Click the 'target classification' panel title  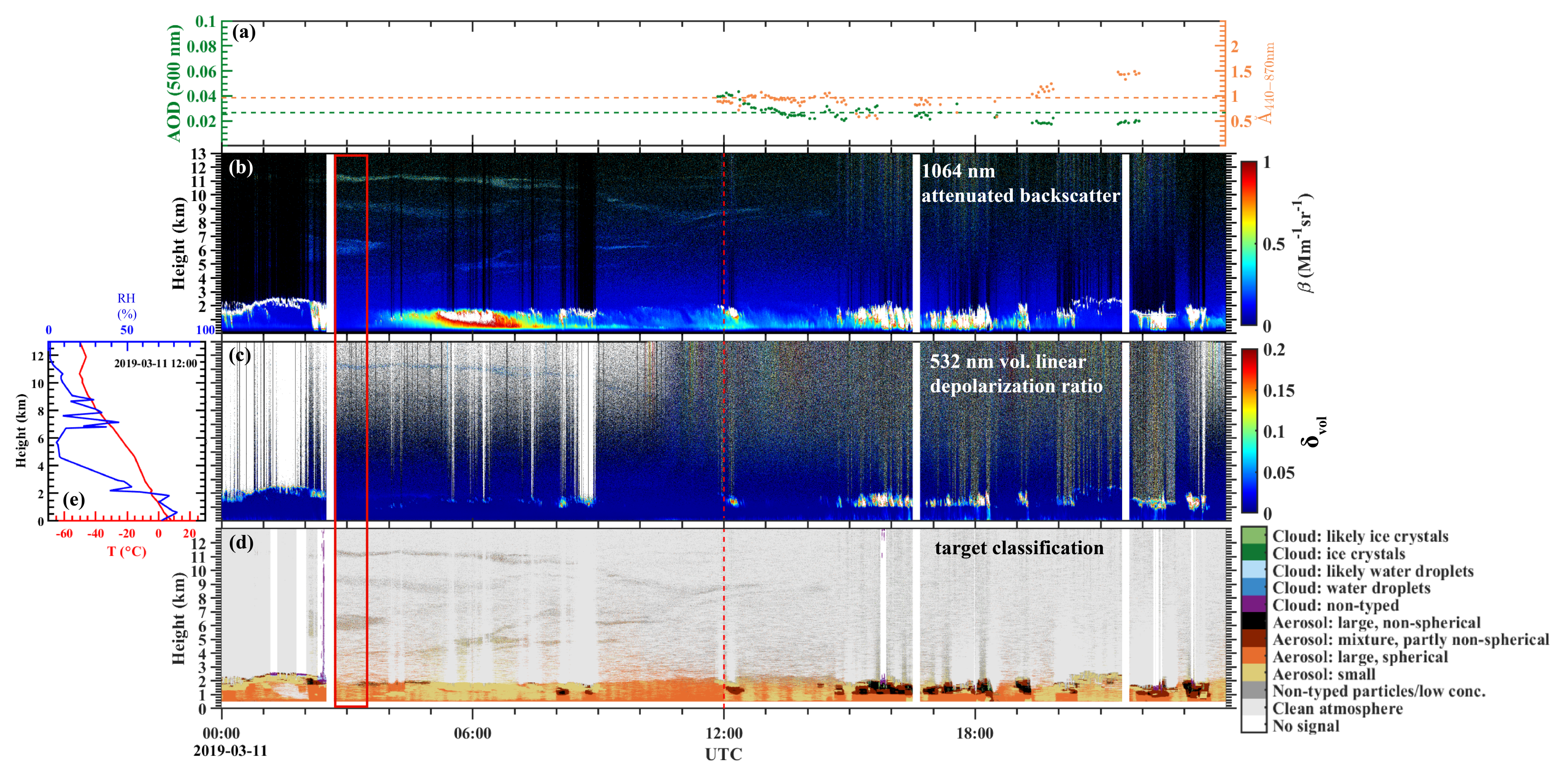(1019, 548)
